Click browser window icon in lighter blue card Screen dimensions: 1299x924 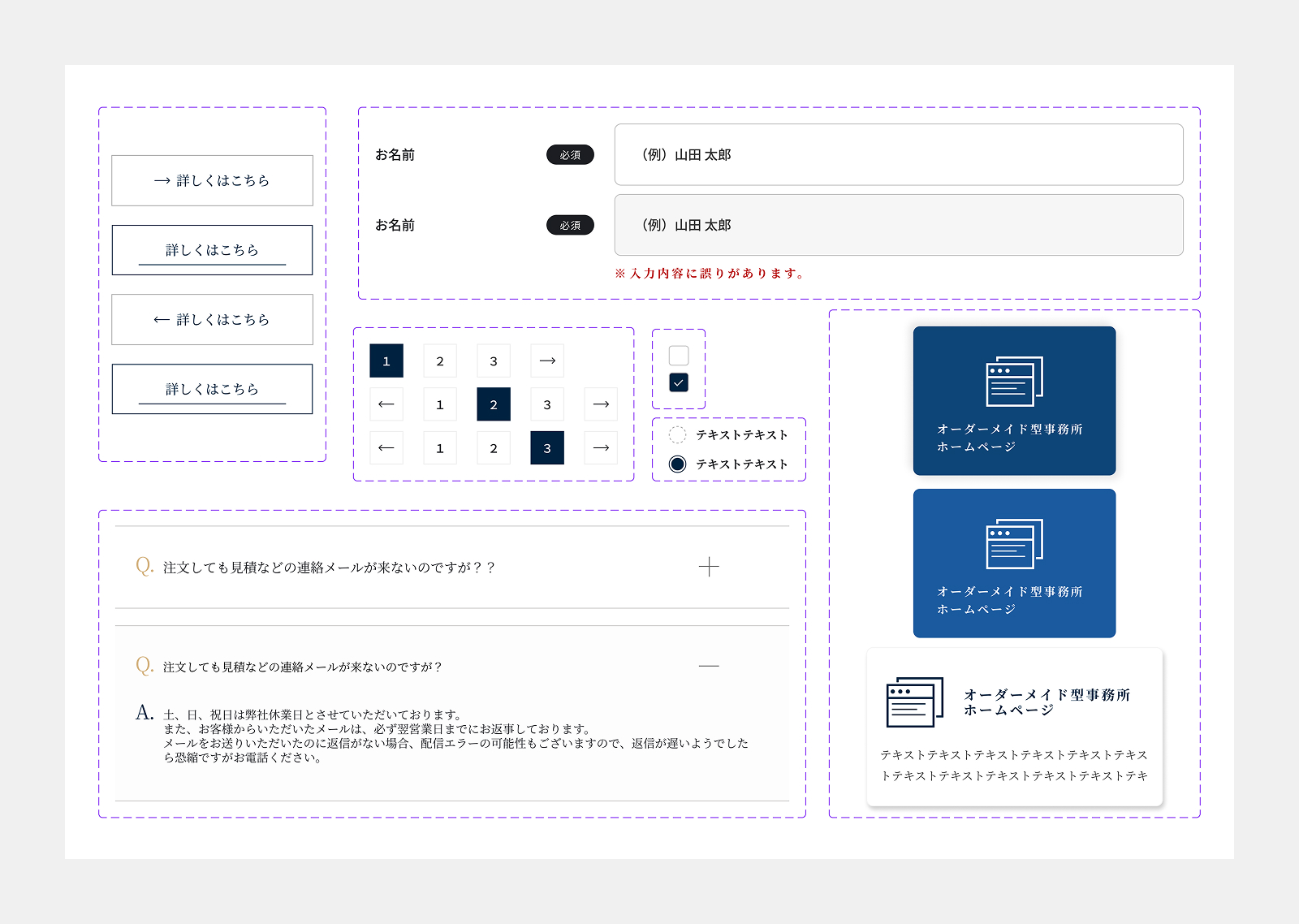(1015, 543)
